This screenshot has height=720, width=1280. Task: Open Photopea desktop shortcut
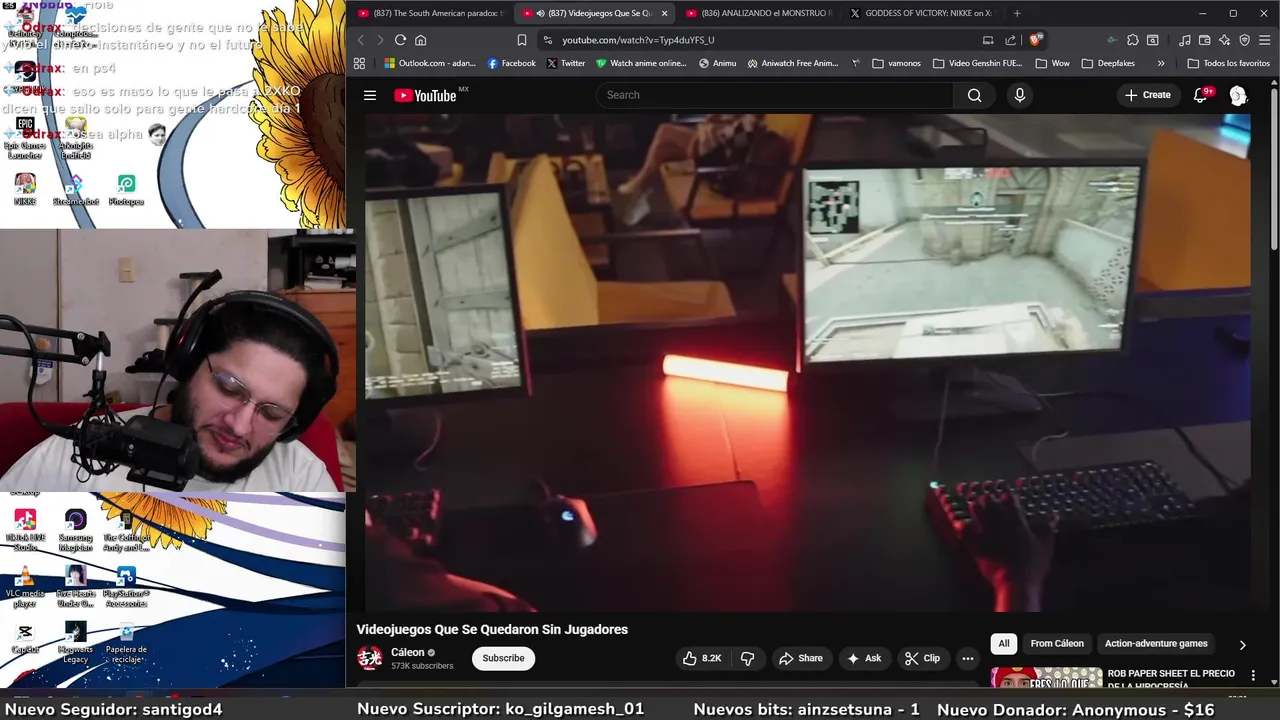coord(126,190)
